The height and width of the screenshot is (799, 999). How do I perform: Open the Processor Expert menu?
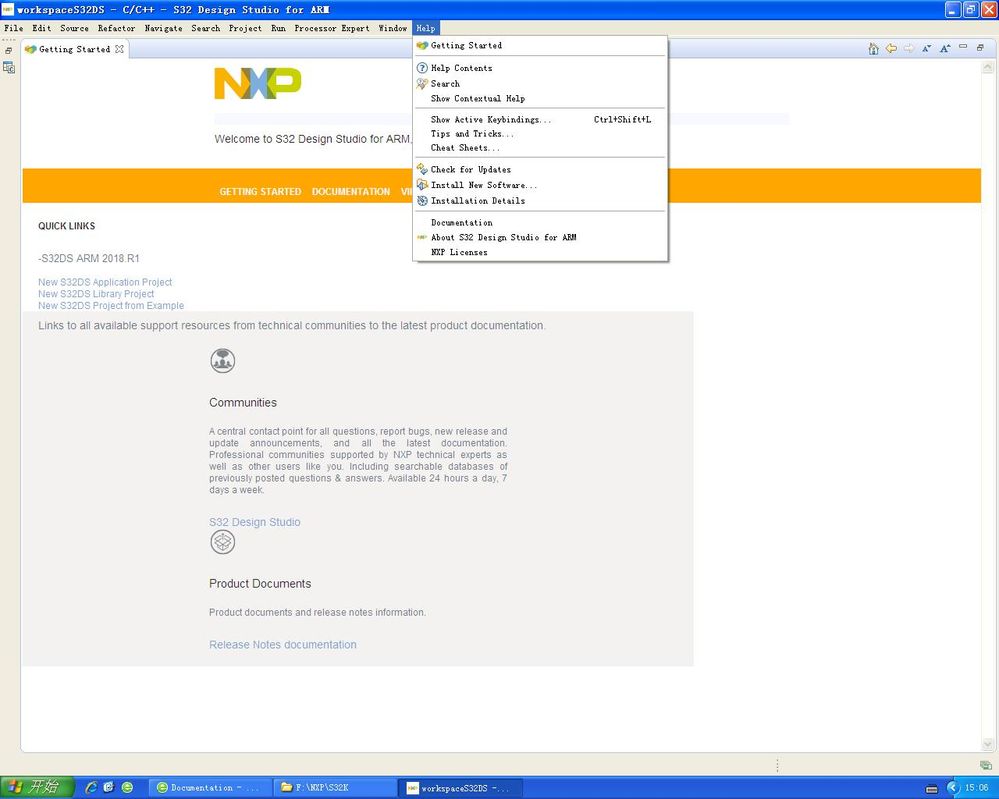[332, 28]
